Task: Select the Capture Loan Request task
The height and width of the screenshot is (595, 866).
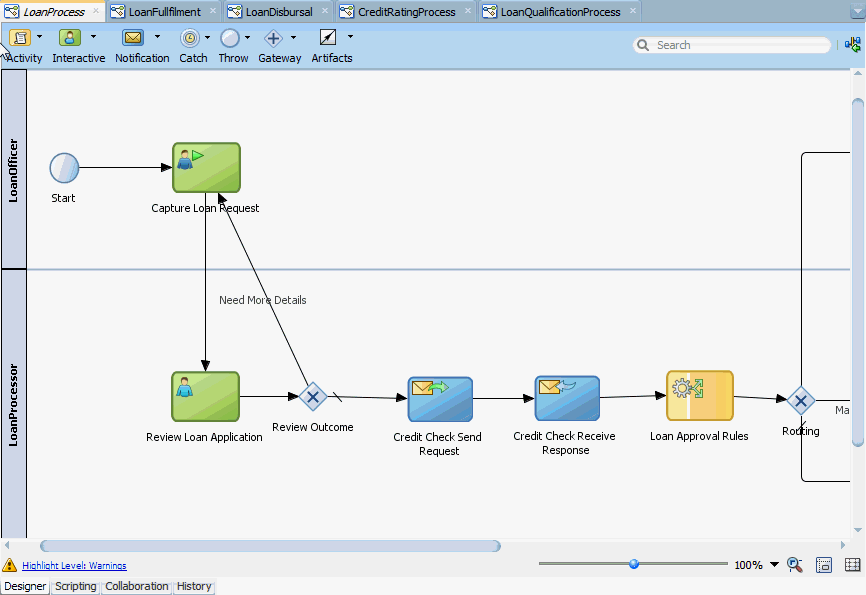Action: (x=207, y=167)
